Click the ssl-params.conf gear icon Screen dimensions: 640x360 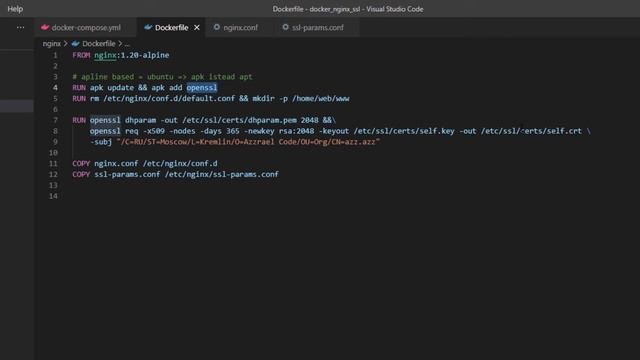point(285,27)
